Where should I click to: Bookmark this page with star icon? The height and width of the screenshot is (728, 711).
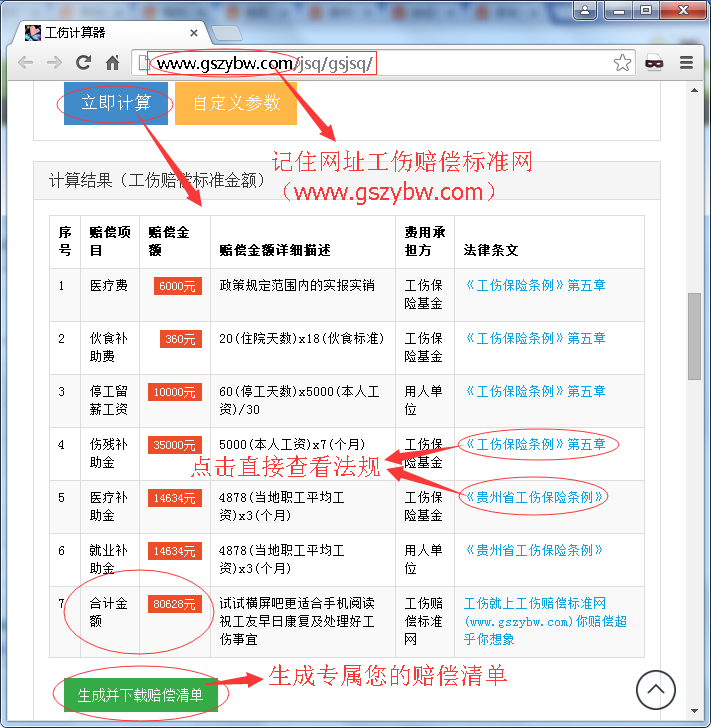[x=622, y=63]
